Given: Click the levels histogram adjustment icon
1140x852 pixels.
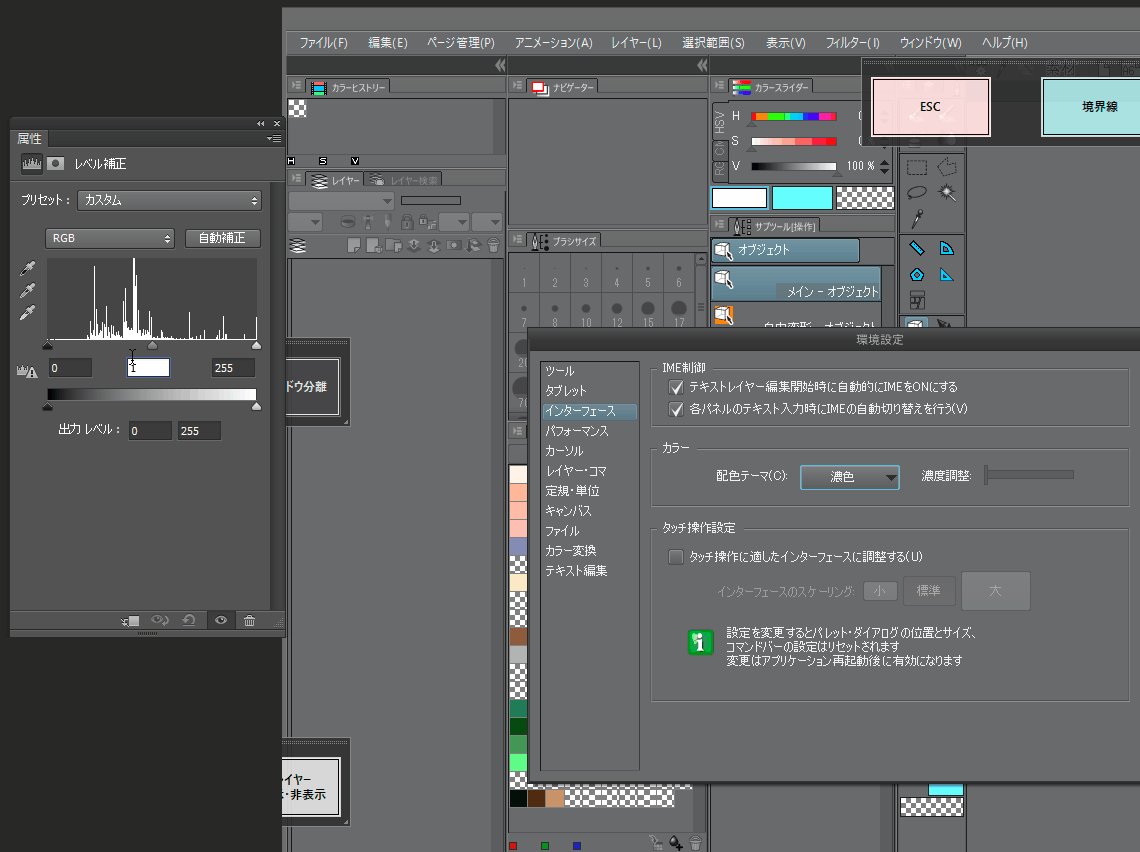Looking at the screenshot, I should tap(31, 164).
